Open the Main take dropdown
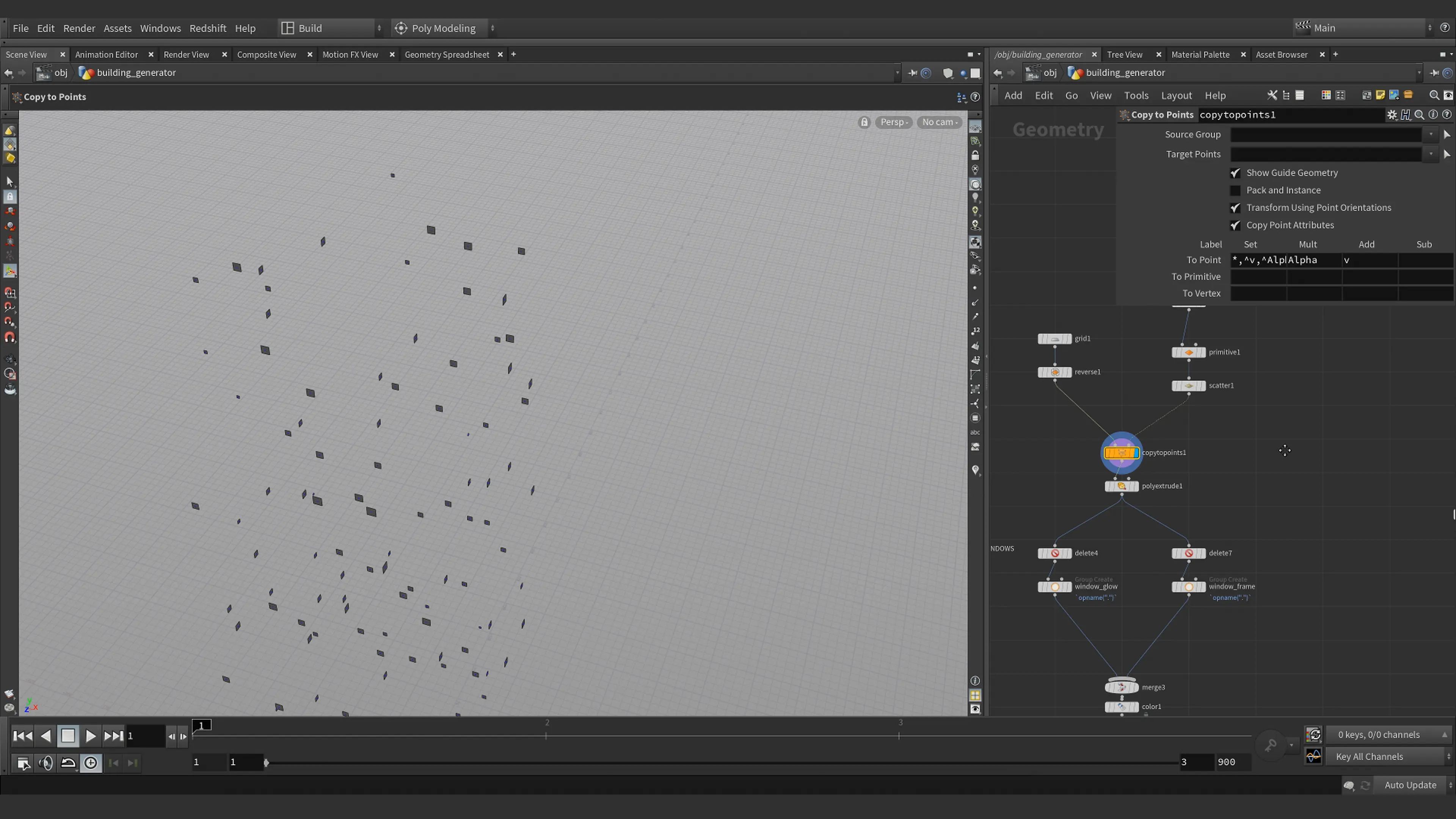This screenshot has width=1456, height=819. click(x=1363, y=28)
